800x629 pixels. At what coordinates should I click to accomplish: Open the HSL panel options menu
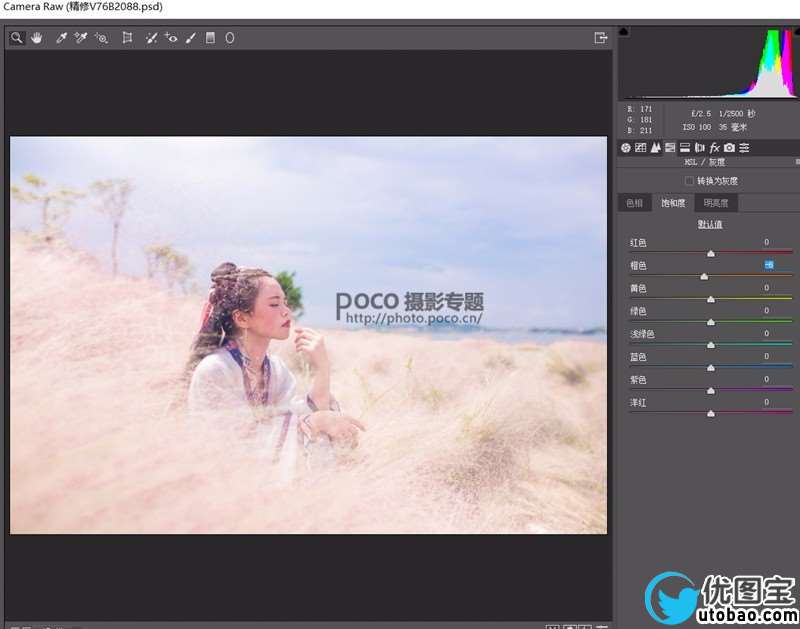coord(797,162)
